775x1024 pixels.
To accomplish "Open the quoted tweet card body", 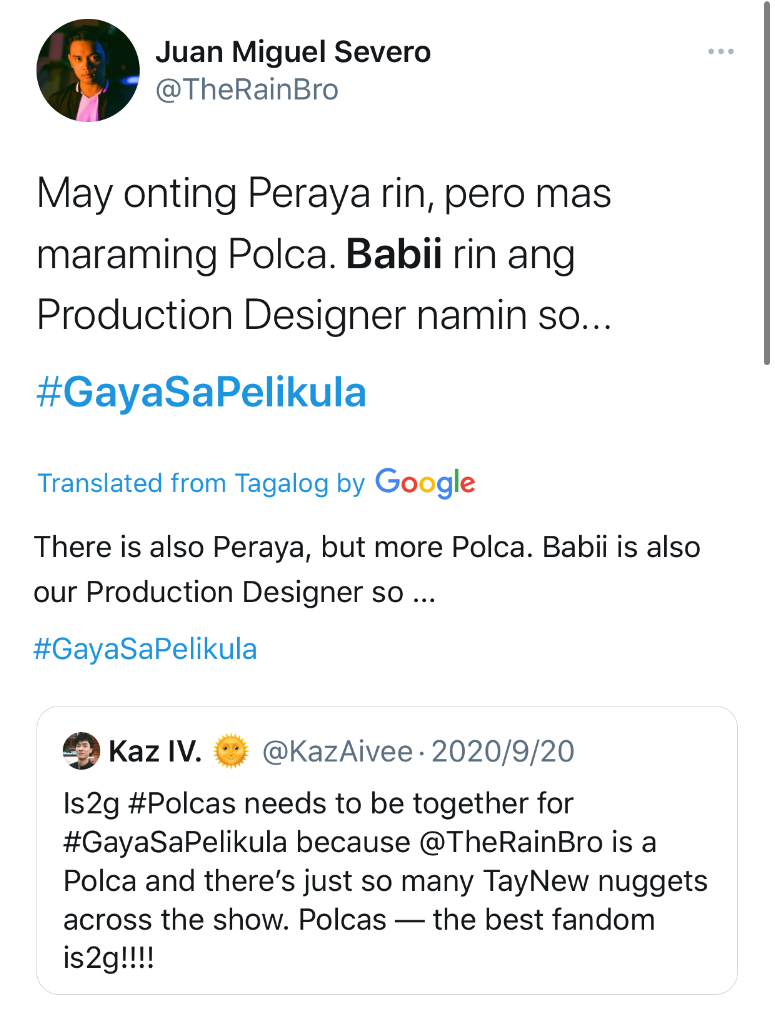I will pyautogui.click(x=387, y=850).
